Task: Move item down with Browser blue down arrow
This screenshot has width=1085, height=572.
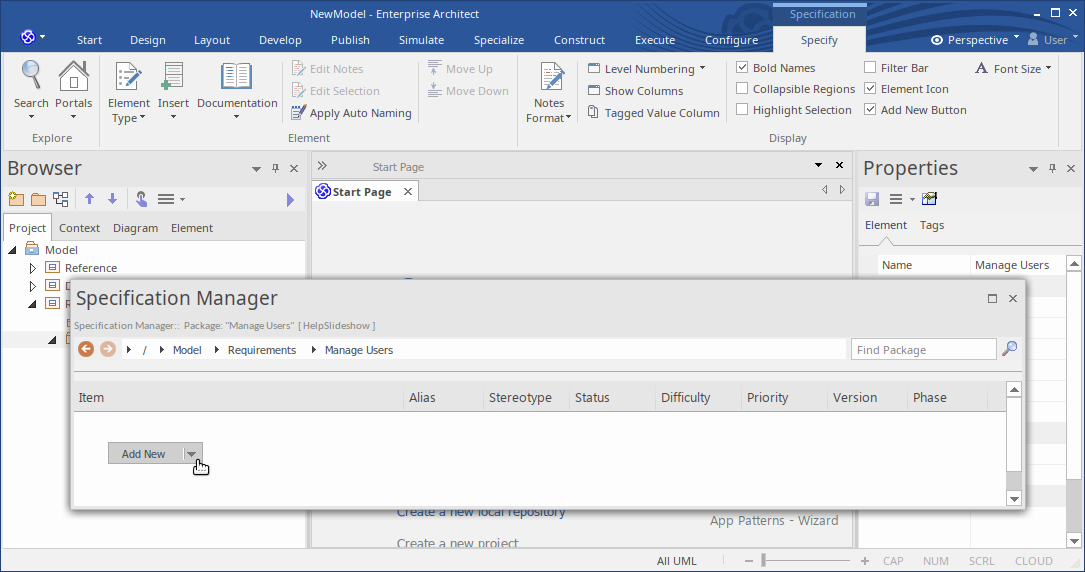Action: click(x=112, y=199)
